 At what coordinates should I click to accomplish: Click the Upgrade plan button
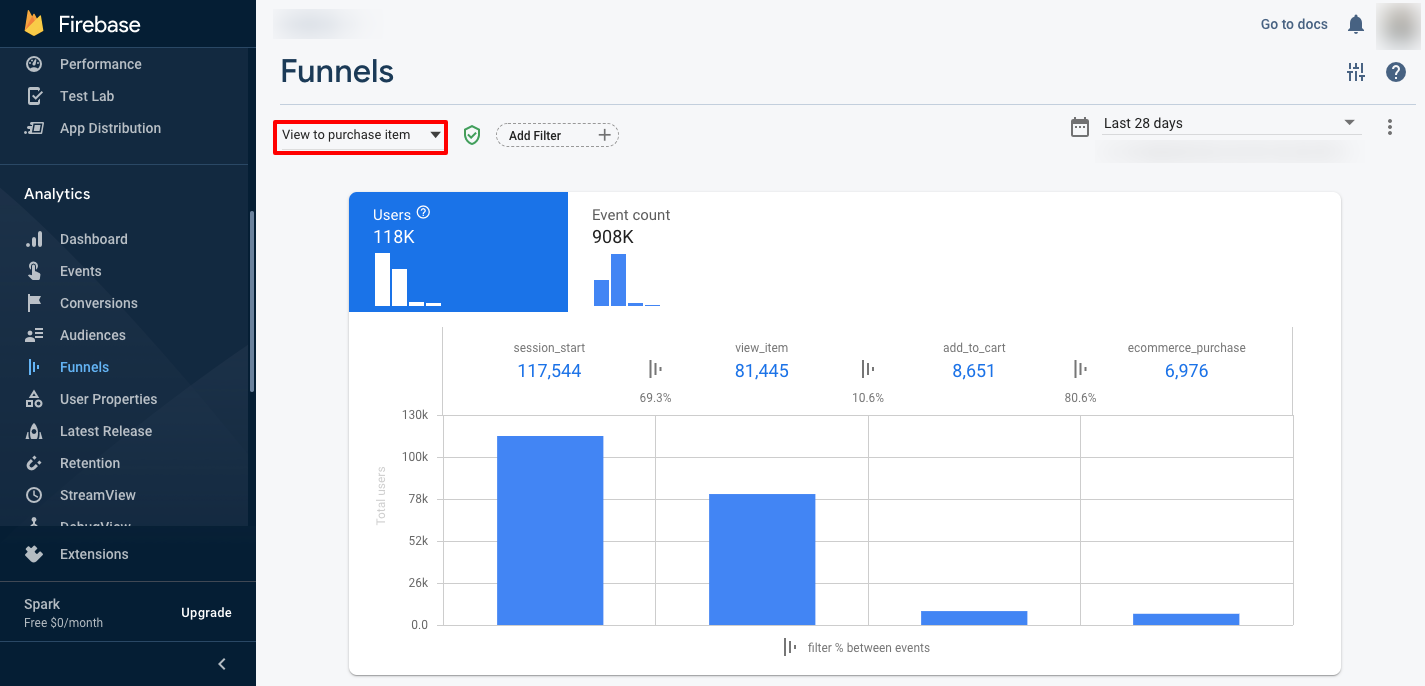coord(206,613)
